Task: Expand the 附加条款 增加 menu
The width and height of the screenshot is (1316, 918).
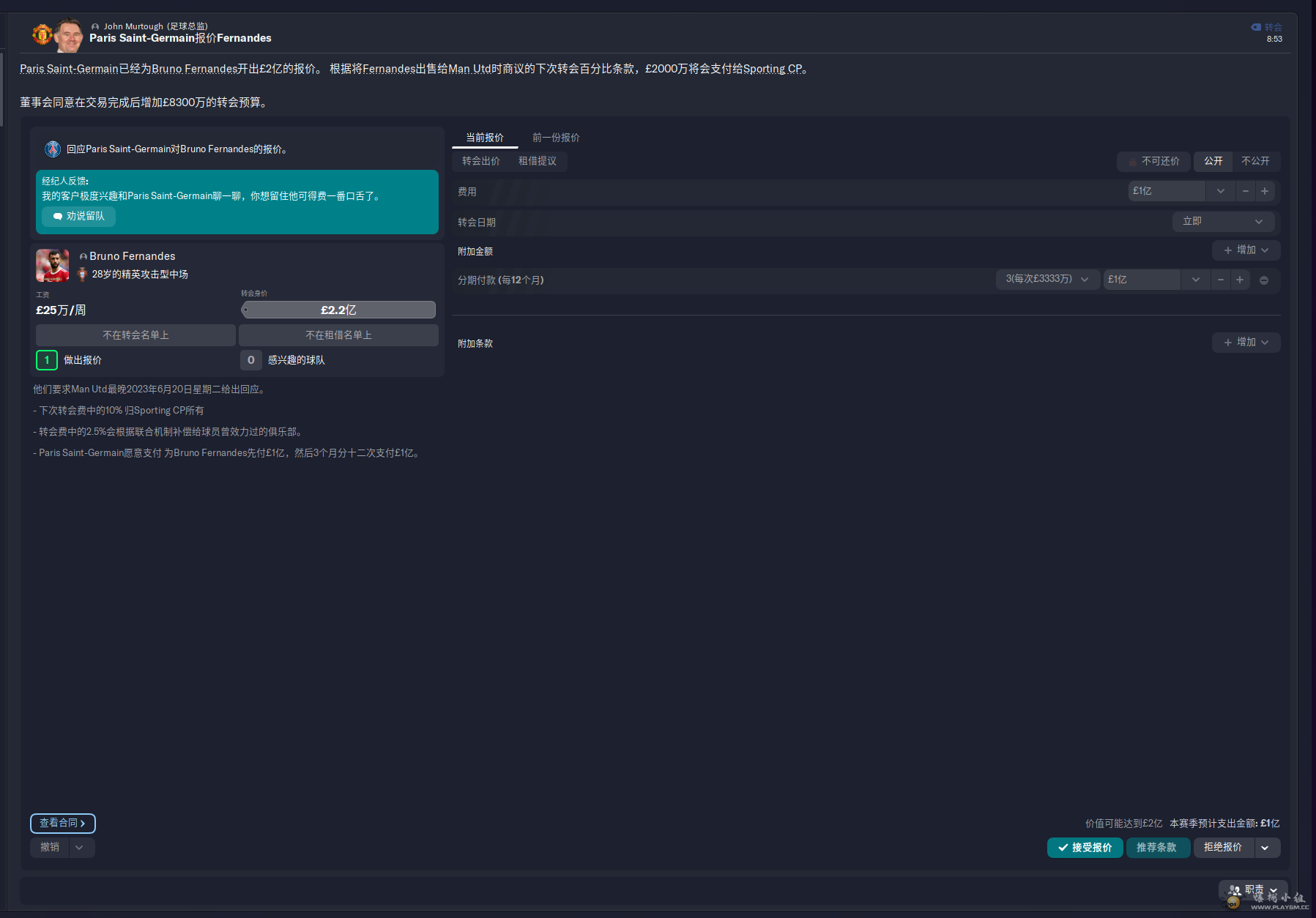Action: point(1246,343)
